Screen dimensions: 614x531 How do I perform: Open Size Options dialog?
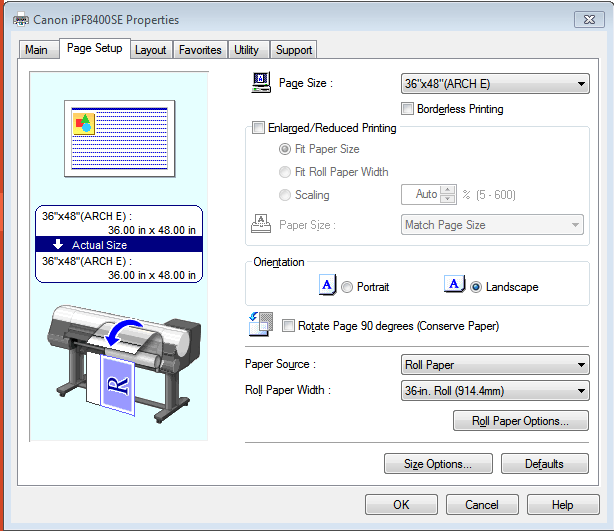click(x=438, y=464)
